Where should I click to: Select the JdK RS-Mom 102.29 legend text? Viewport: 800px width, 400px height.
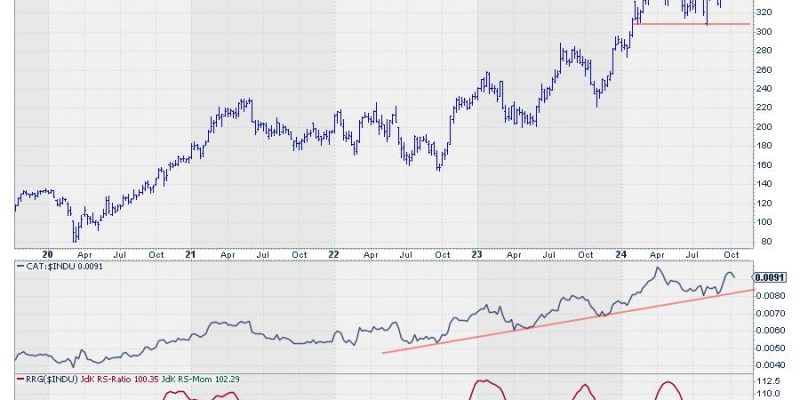pos(201,379)
